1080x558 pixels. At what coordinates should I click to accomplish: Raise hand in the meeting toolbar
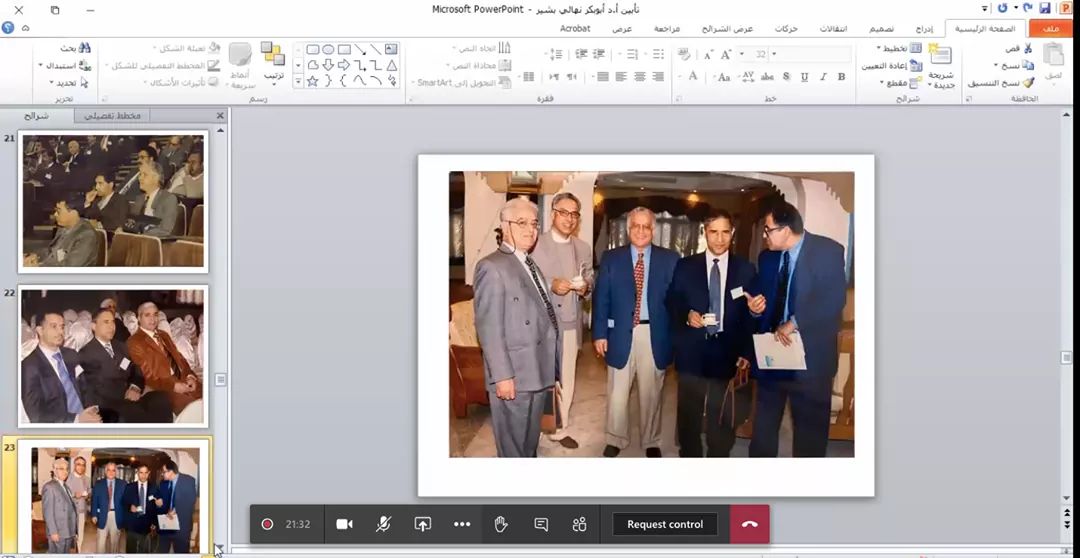point(501,524)
